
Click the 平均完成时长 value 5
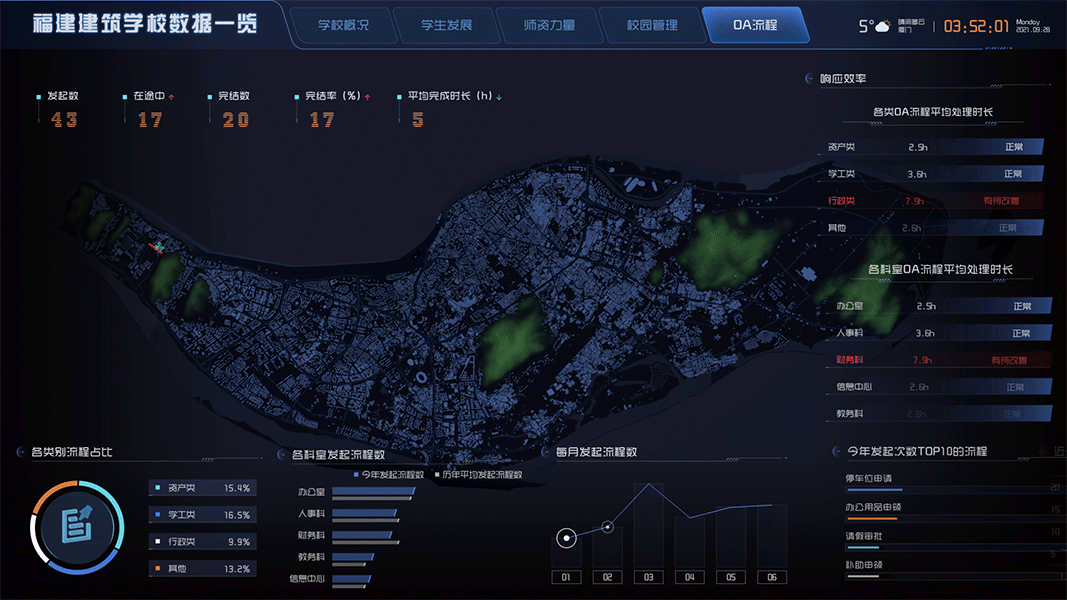coord(417,120)
